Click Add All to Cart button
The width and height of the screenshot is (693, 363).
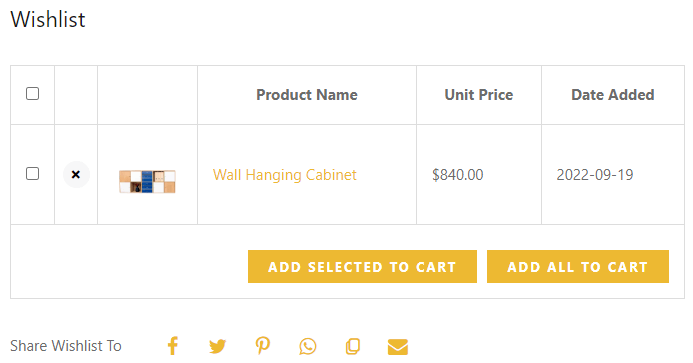click(x=578, y=267)
